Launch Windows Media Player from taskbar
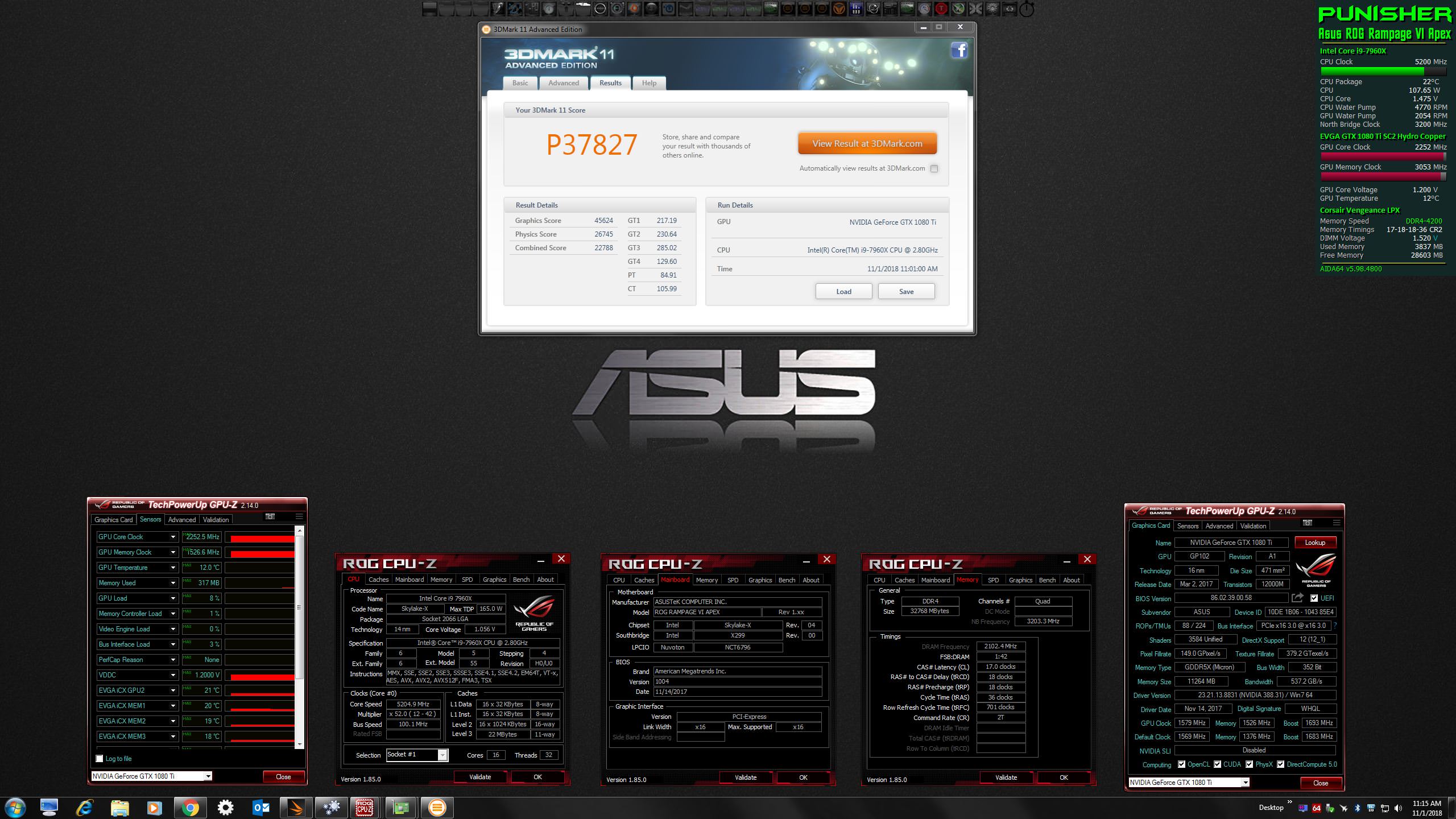The image size is (1456, 819). click(x=155, y=808)
